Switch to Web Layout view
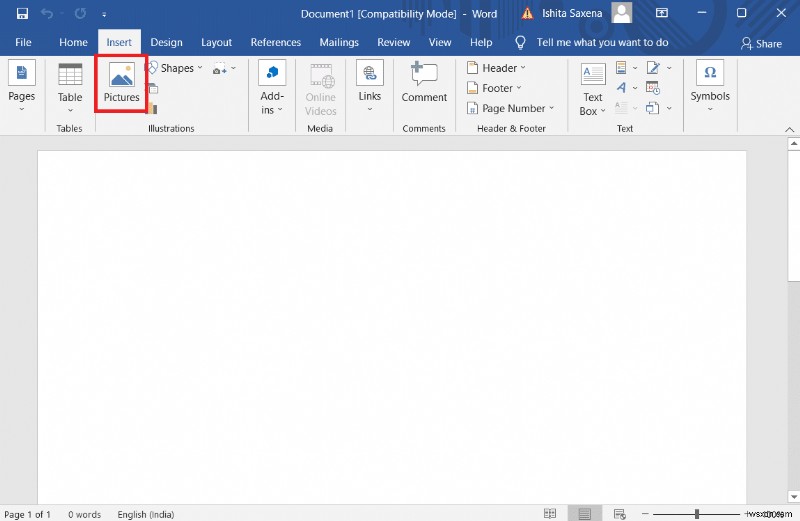Screen dimensions: 800x521 point(619,514)
